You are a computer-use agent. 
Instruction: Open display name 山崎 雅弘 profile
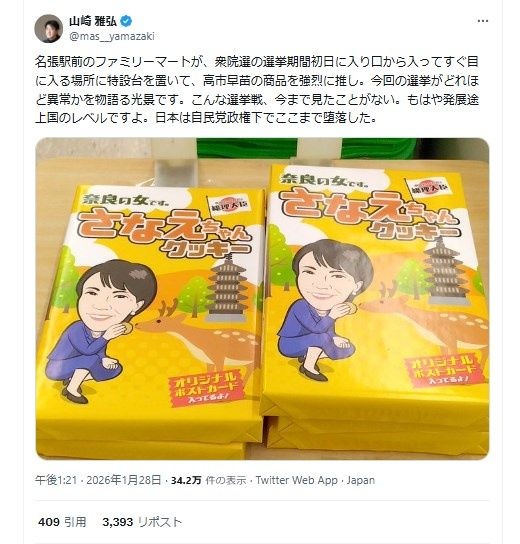(93, 21)
